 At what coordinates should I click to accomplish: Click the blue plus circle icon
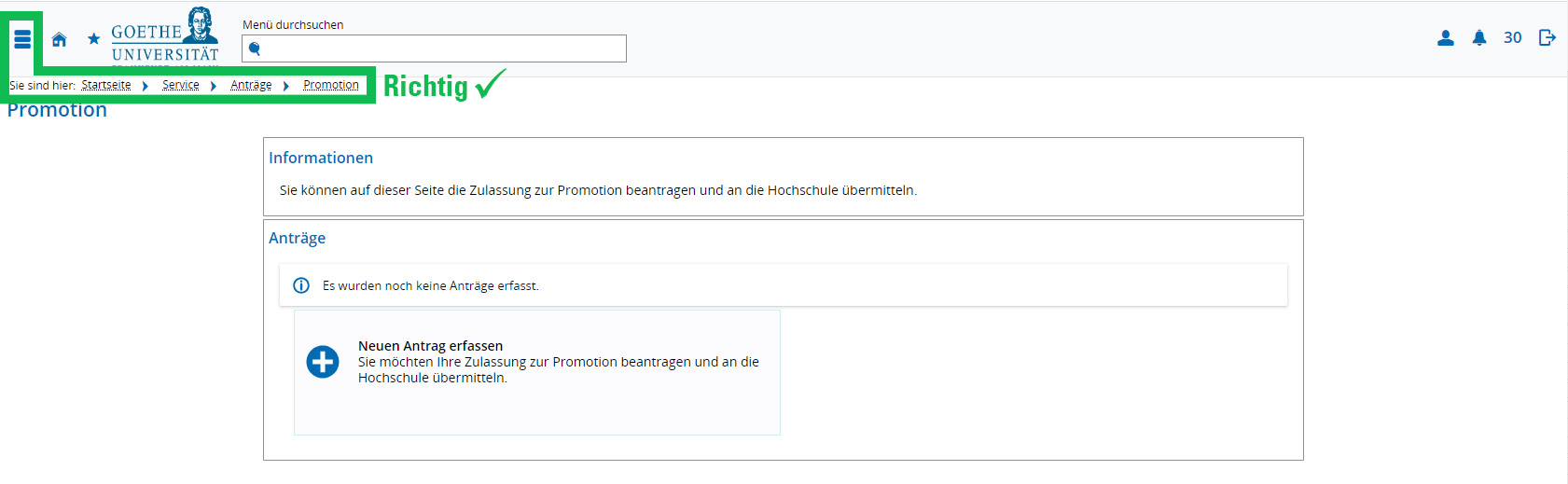coord(323,362)
